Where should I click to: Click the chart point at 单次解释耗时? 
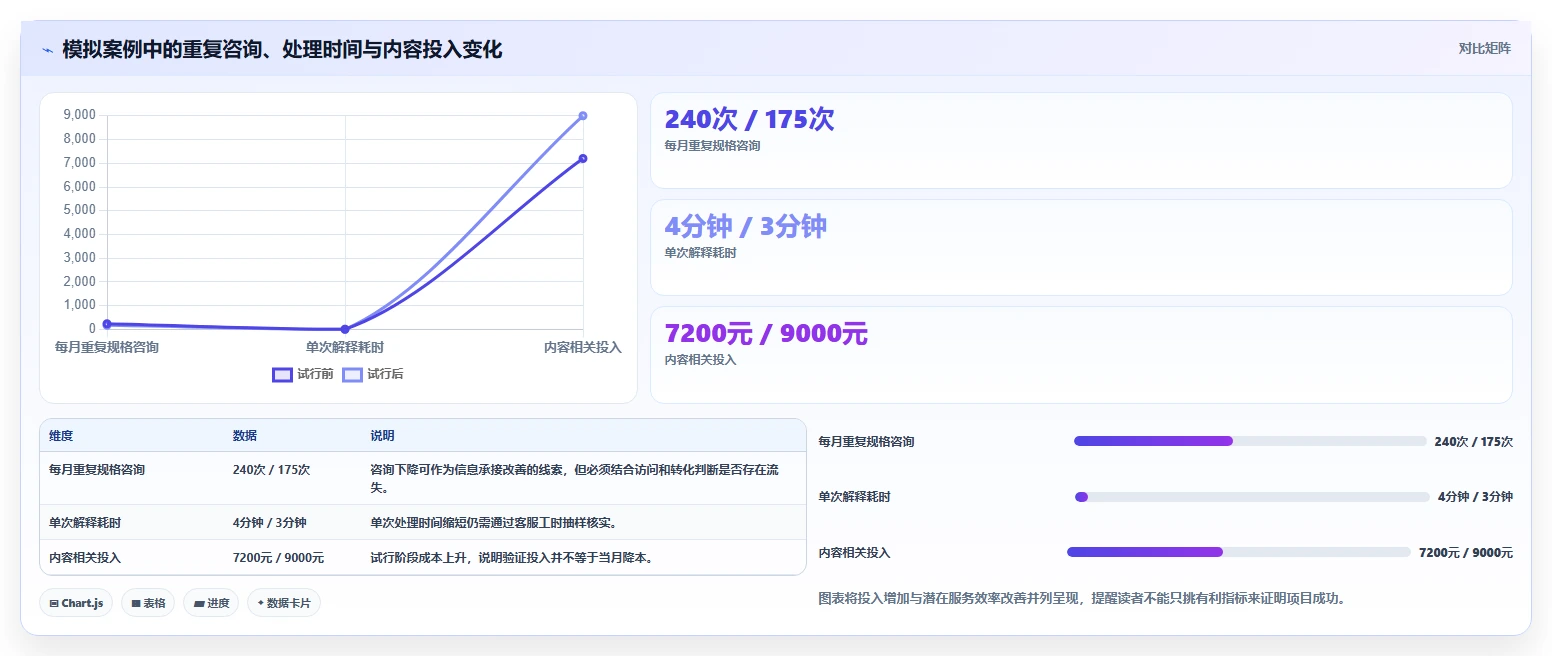coord(345,328)
